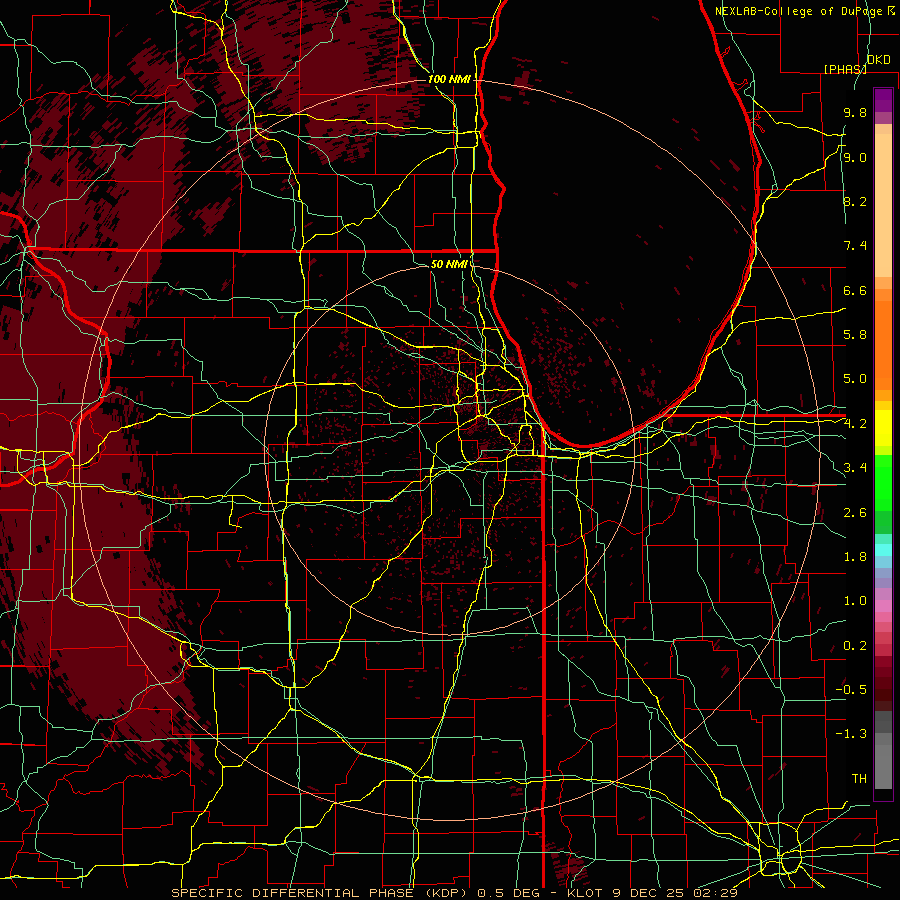Select the 100 NMI range ring label

(x=449, y=79)
